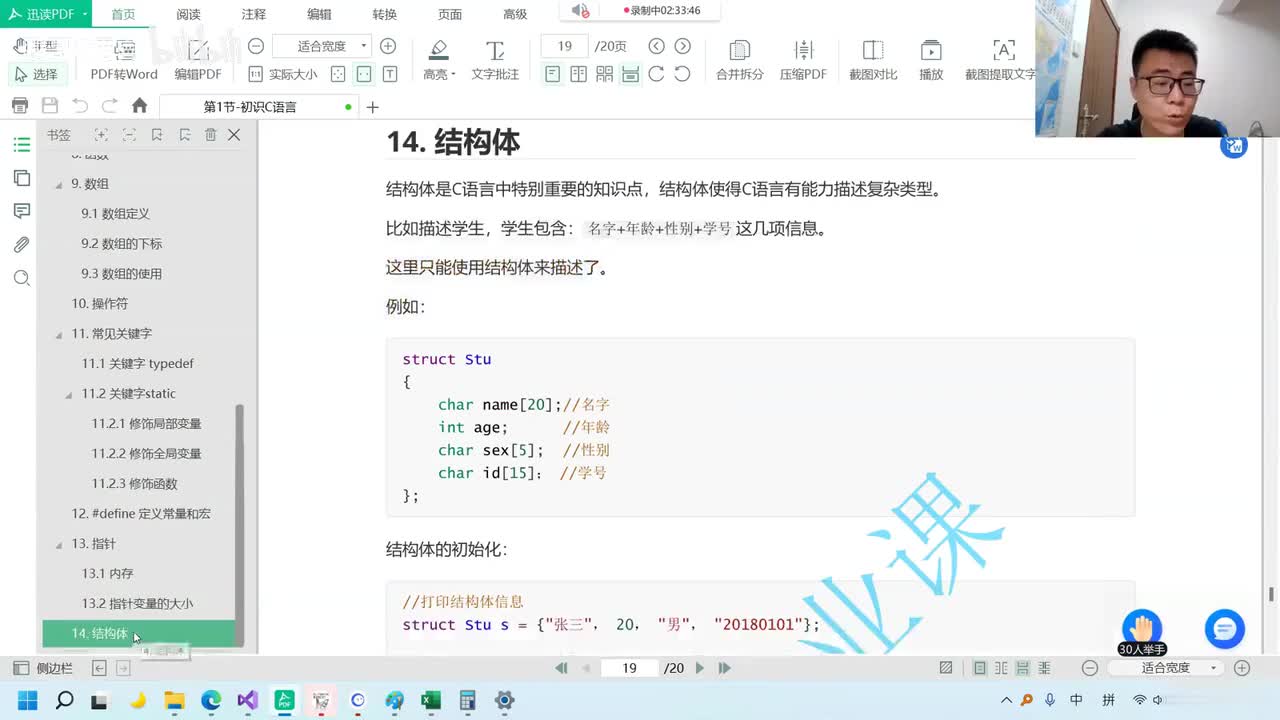1280x720 pixels.
Task: Open the 截图对比 screenshot compare tool
Action: (x=873, y=60)
